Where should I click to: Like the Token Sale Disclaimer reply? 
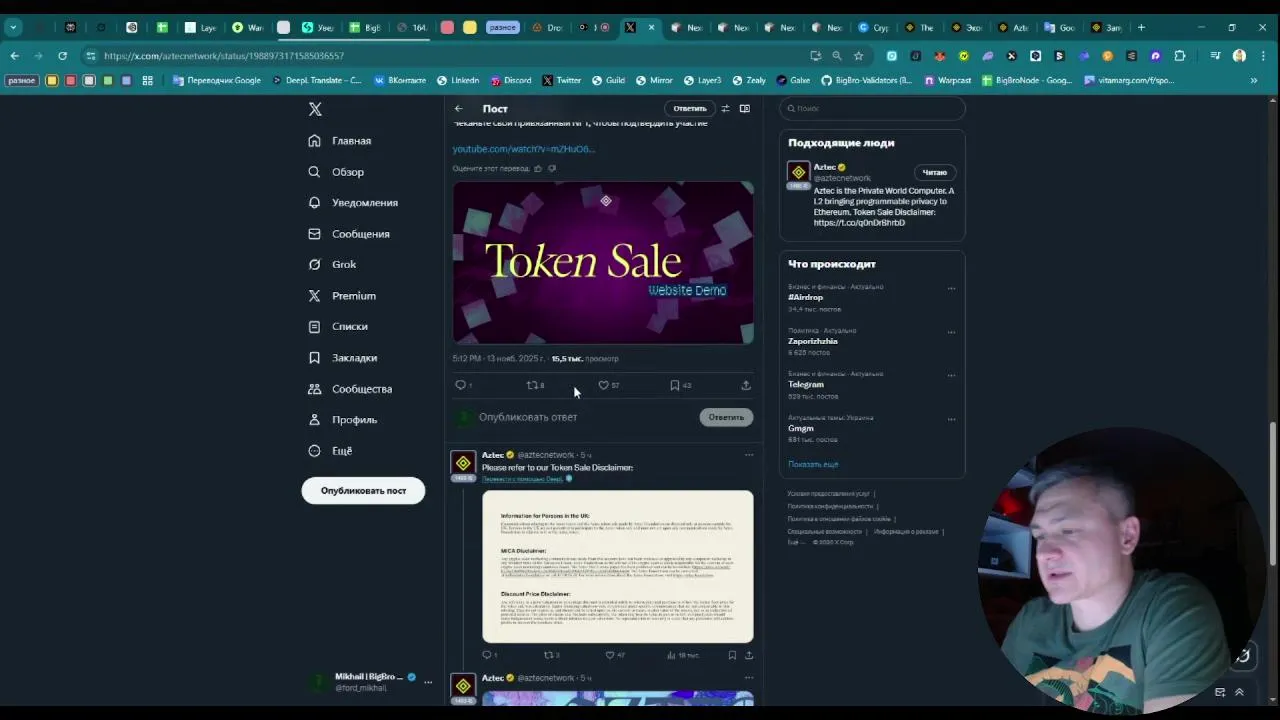point(610,655)
